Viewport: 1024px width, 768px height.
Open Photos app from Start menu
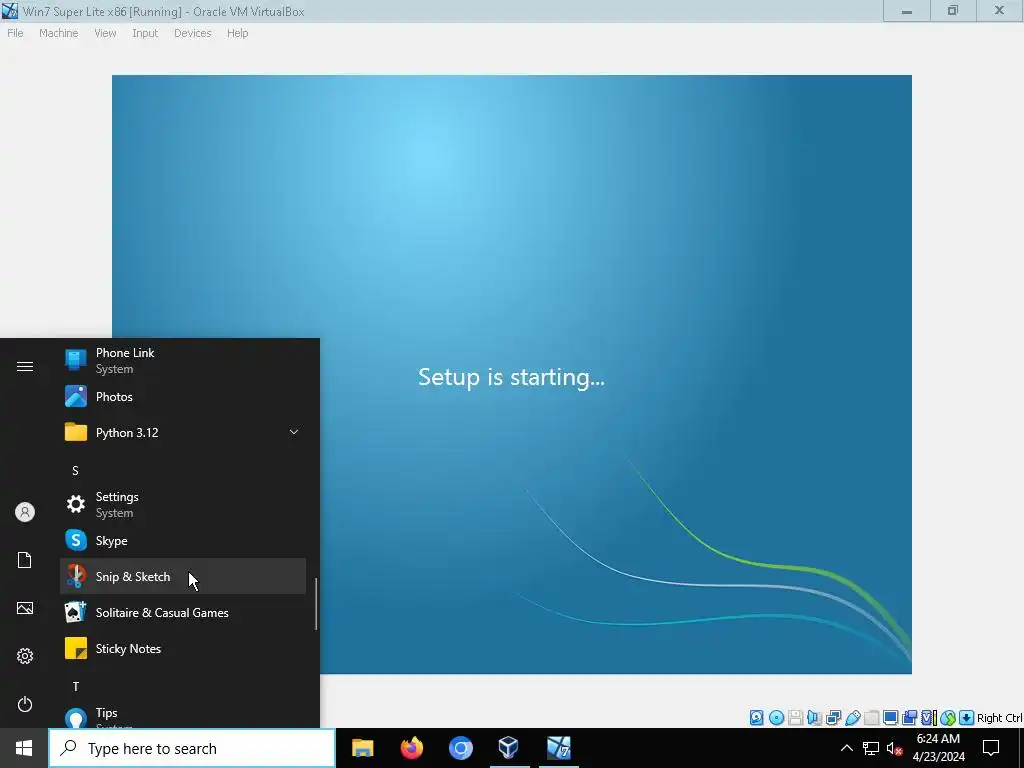(x=183, y=396)
